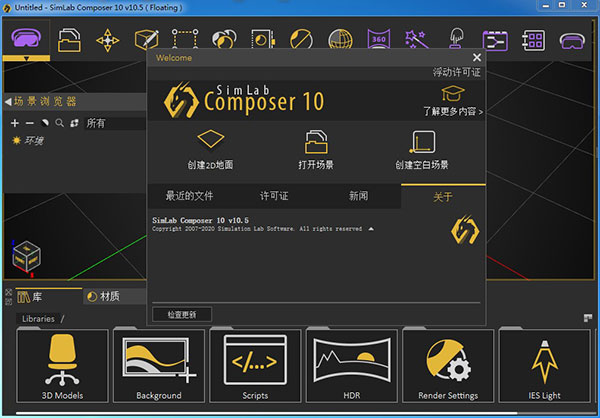Switch to 新闻 tab
Image resolution: width=600 pixels, height=418 pixels.
358,196
